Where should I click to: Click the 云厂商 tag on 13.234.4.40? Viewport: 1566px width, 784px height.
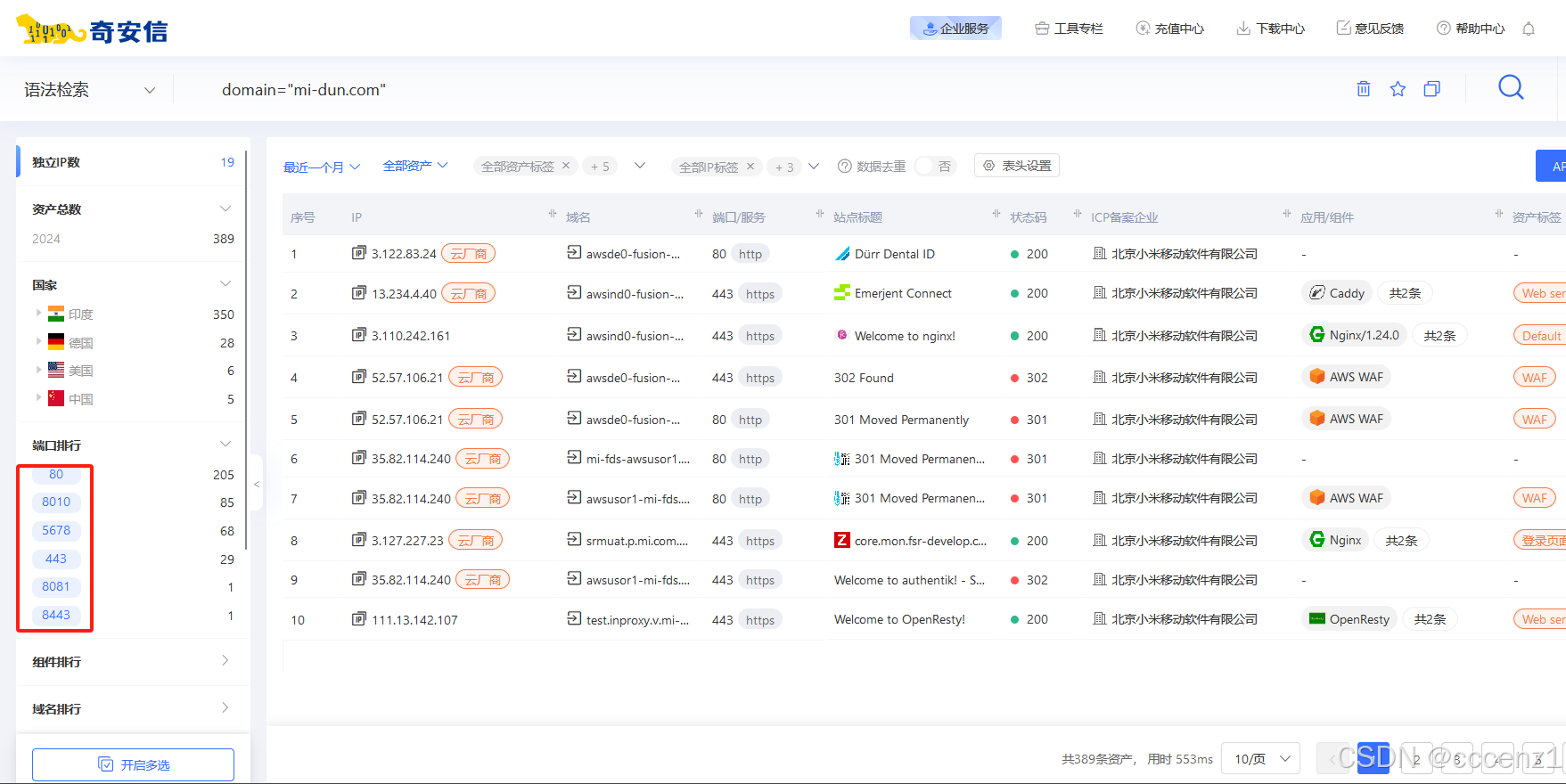pos(469,293)
